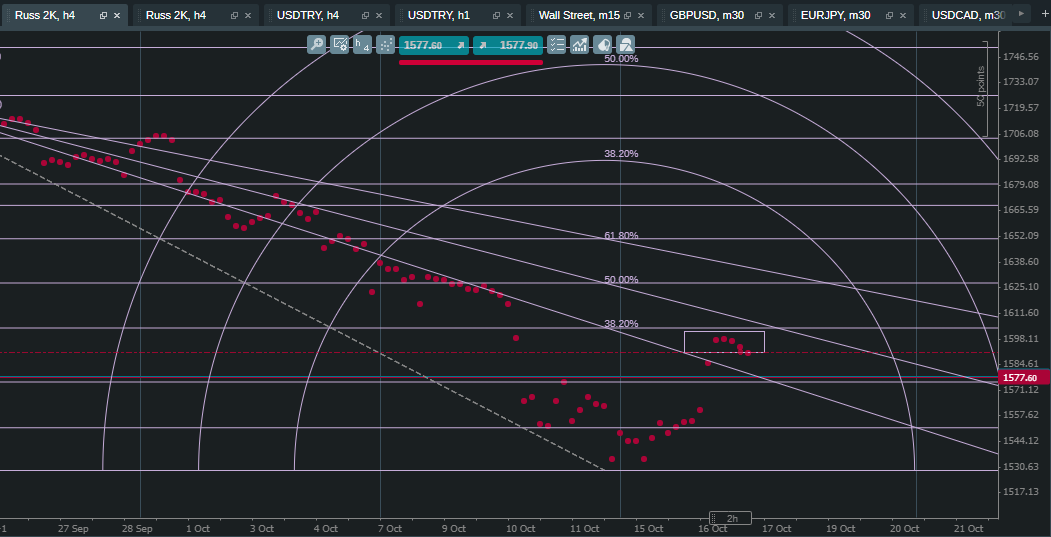Click the red 1577.60 current price marker
This screenshot has width=1051, height=537.
(1025, 378)
